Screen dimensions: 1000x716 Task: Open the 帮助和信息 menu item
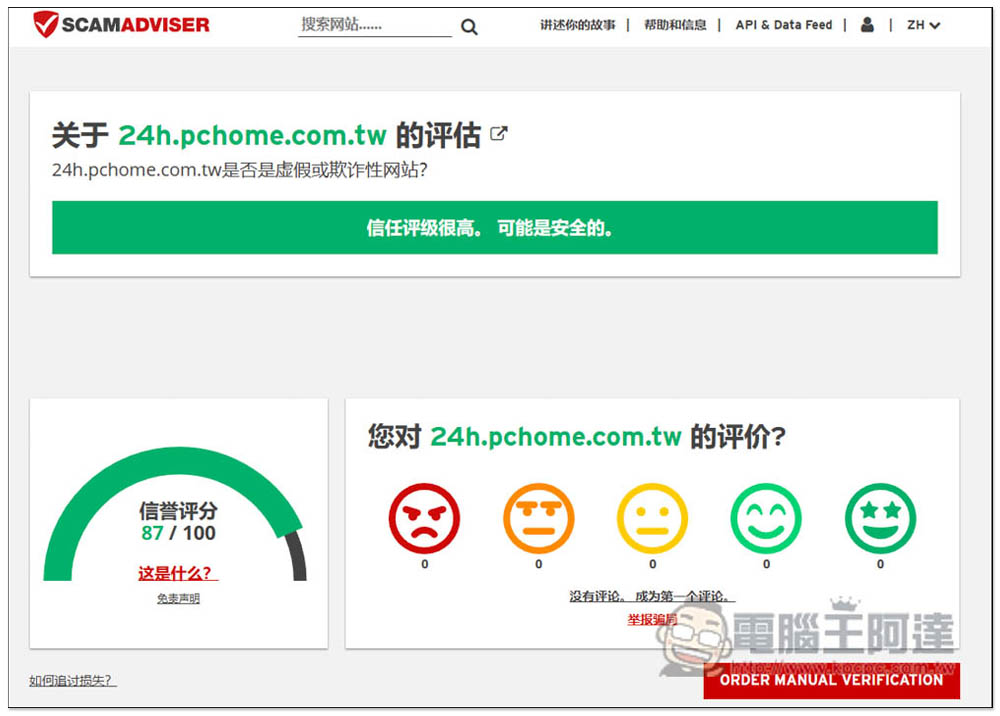pyautogui.click(x=675, y=25)
